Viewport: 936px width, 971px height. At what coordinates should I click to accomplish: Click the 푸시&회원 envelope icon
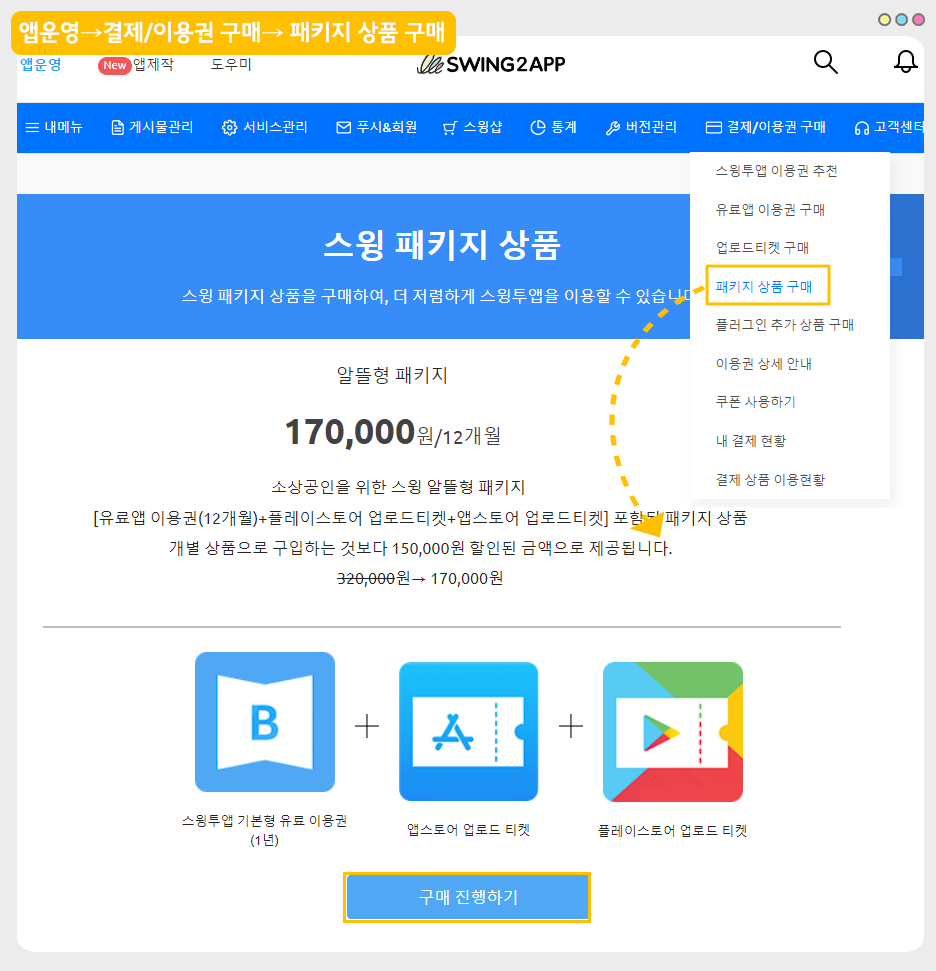coord(343,128)
